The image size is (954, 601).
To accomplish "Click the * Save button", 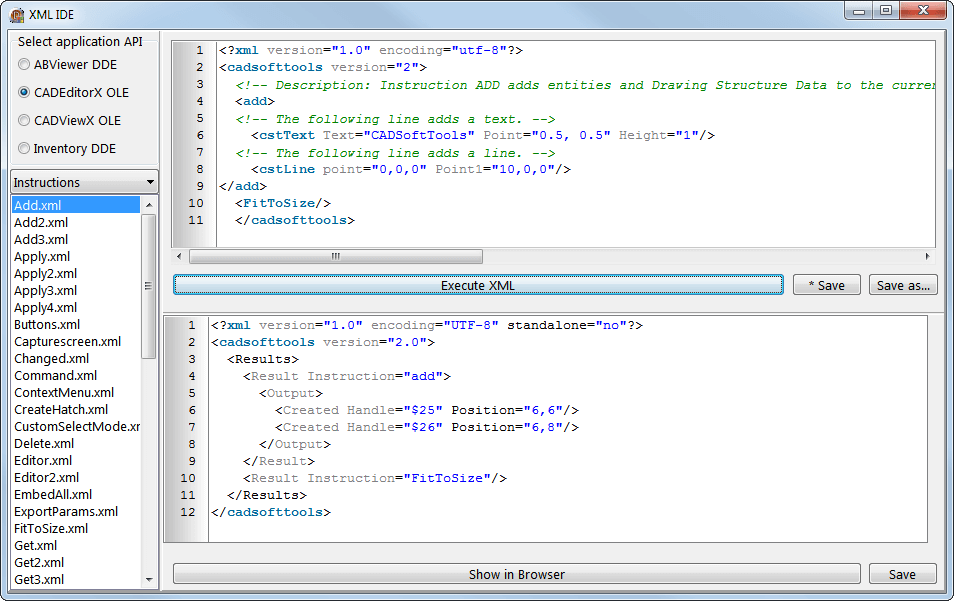I will [x=826, y=285].
